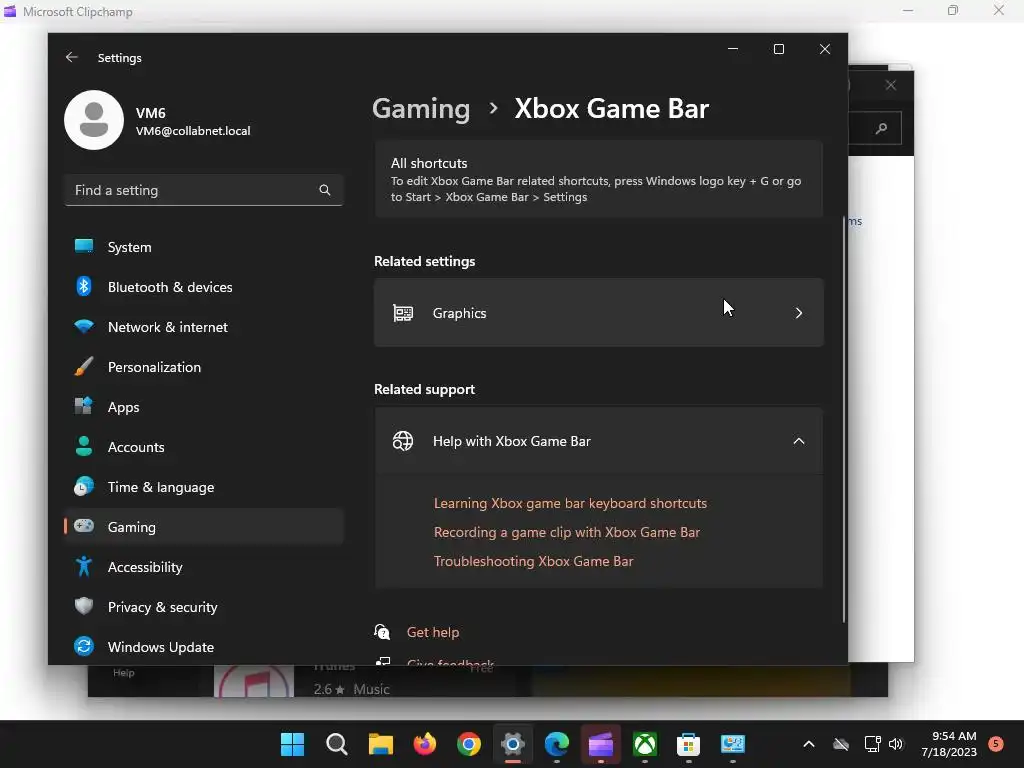Click the Gaming breadcrumb link

421,108
